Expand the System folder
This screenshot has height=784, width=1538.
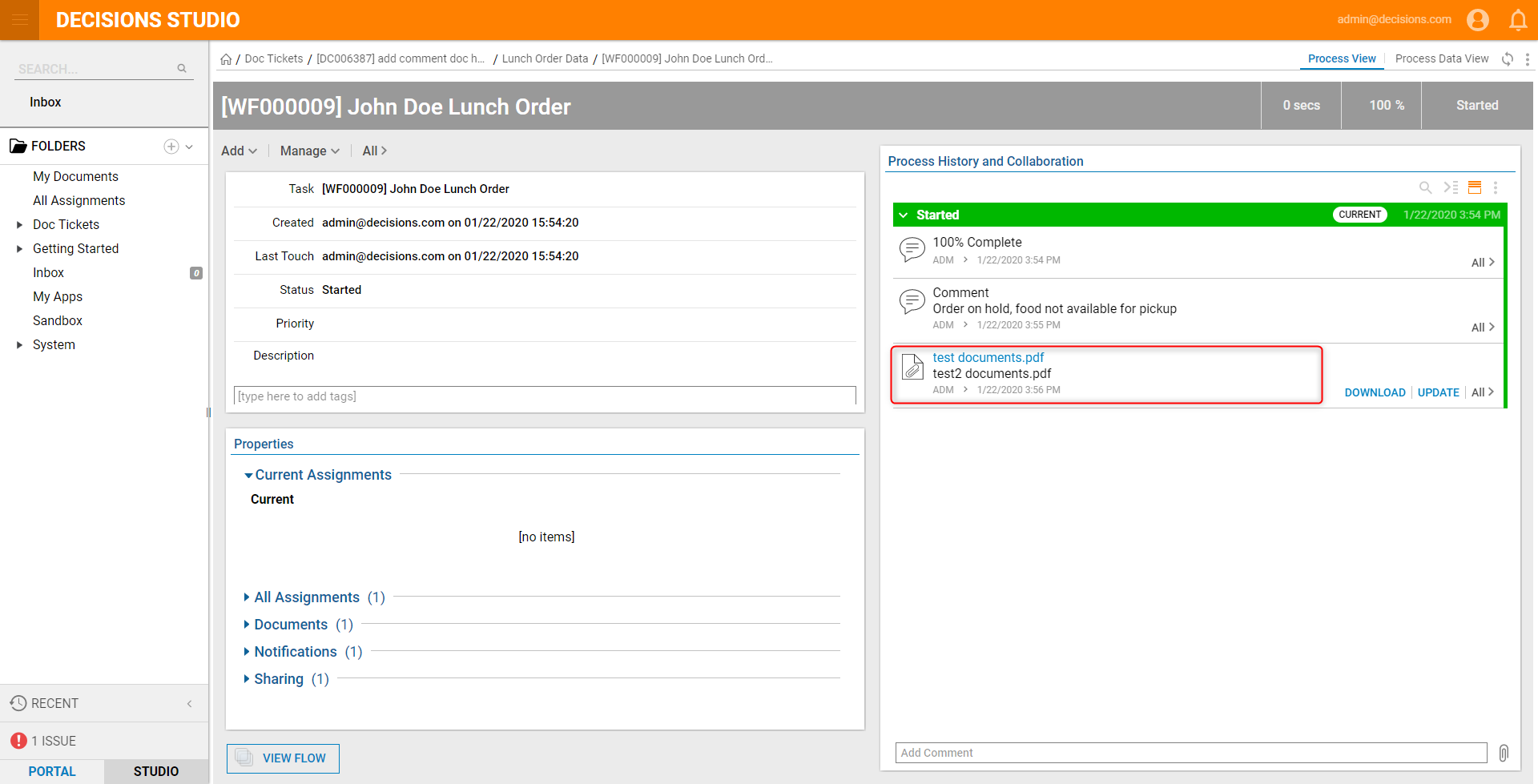[x=19, y=345]
